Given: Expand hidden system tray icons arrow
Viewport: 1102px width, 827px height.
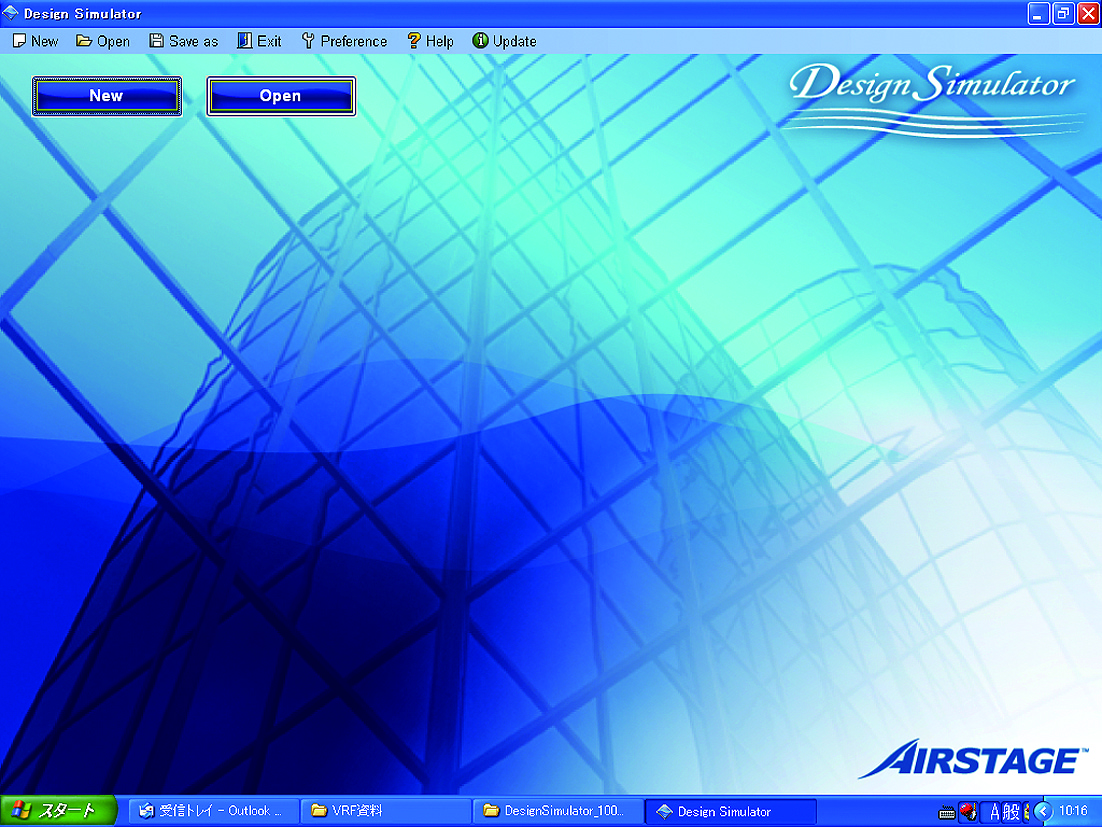Looking at the screenshot, I should pos(1043,811).
